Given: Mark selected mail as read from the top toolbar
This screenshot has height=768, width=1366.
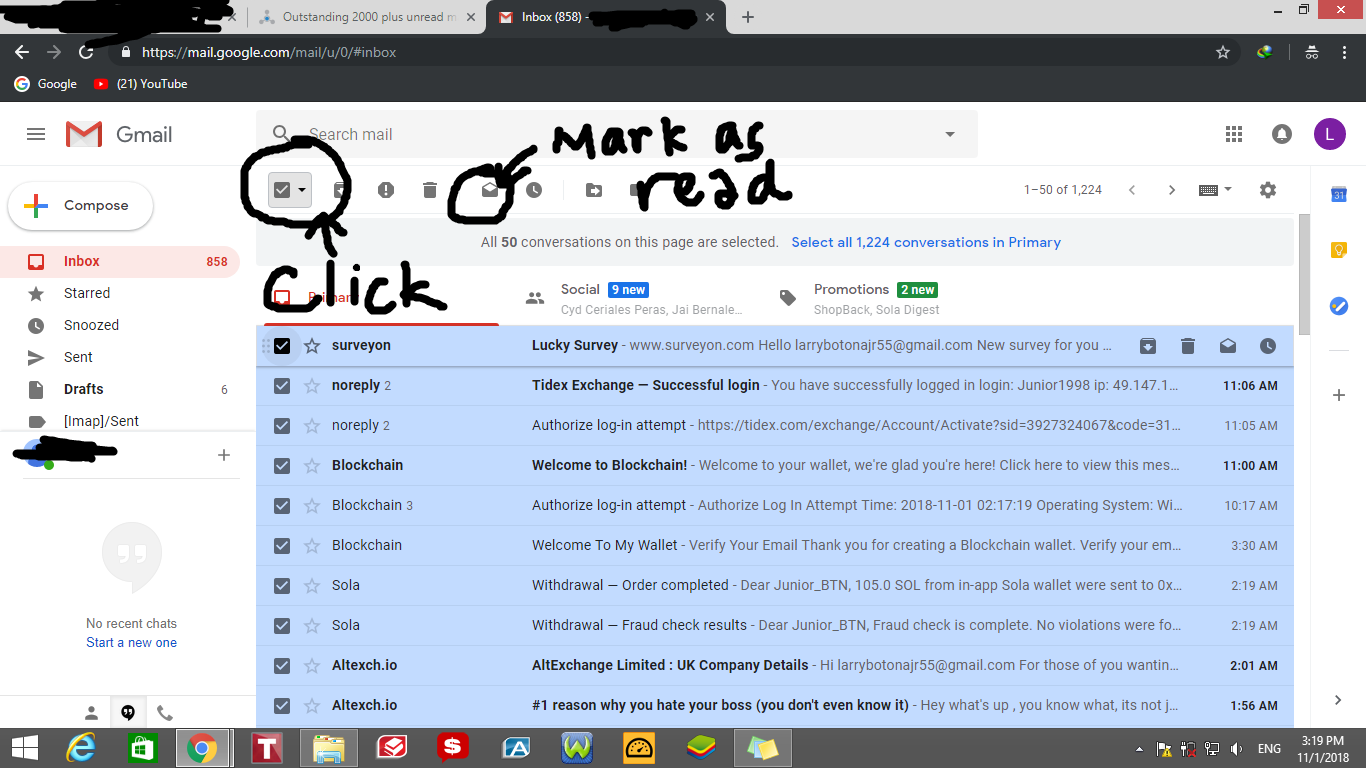Looking at the screenshot, I should coord(489,190).
